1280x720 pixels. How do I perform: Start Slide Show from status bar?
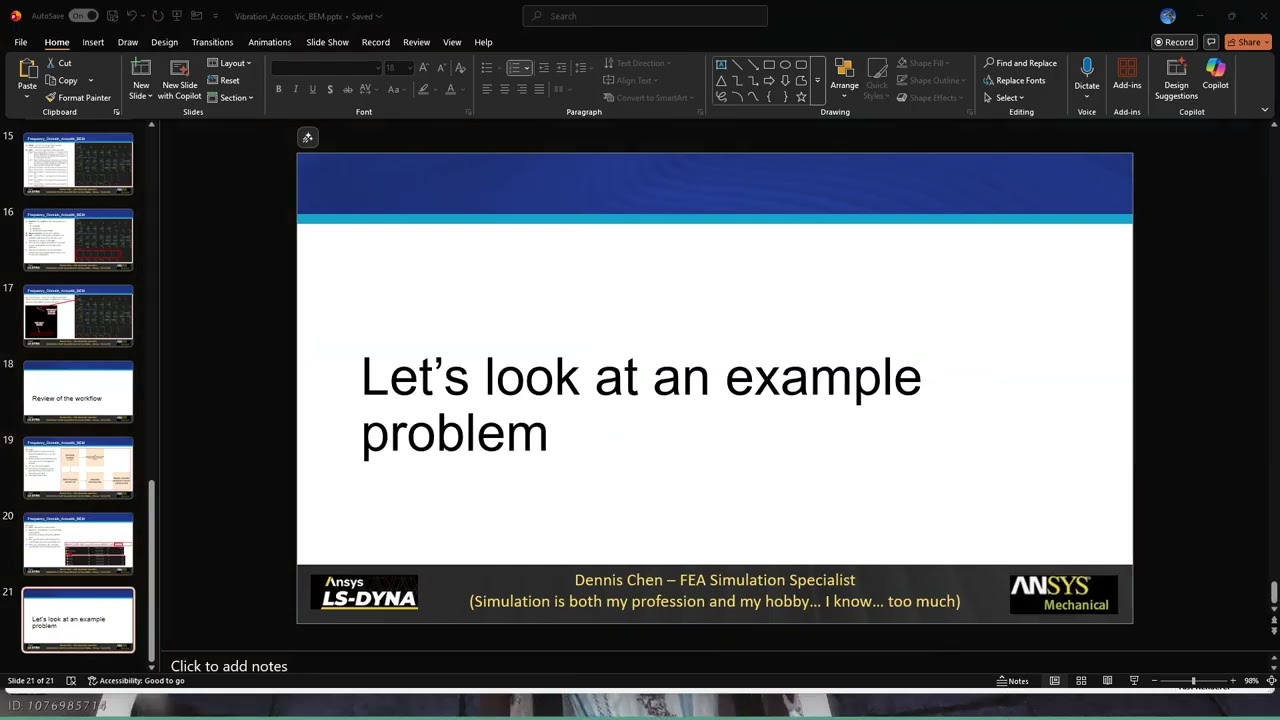pos(1134,681)
